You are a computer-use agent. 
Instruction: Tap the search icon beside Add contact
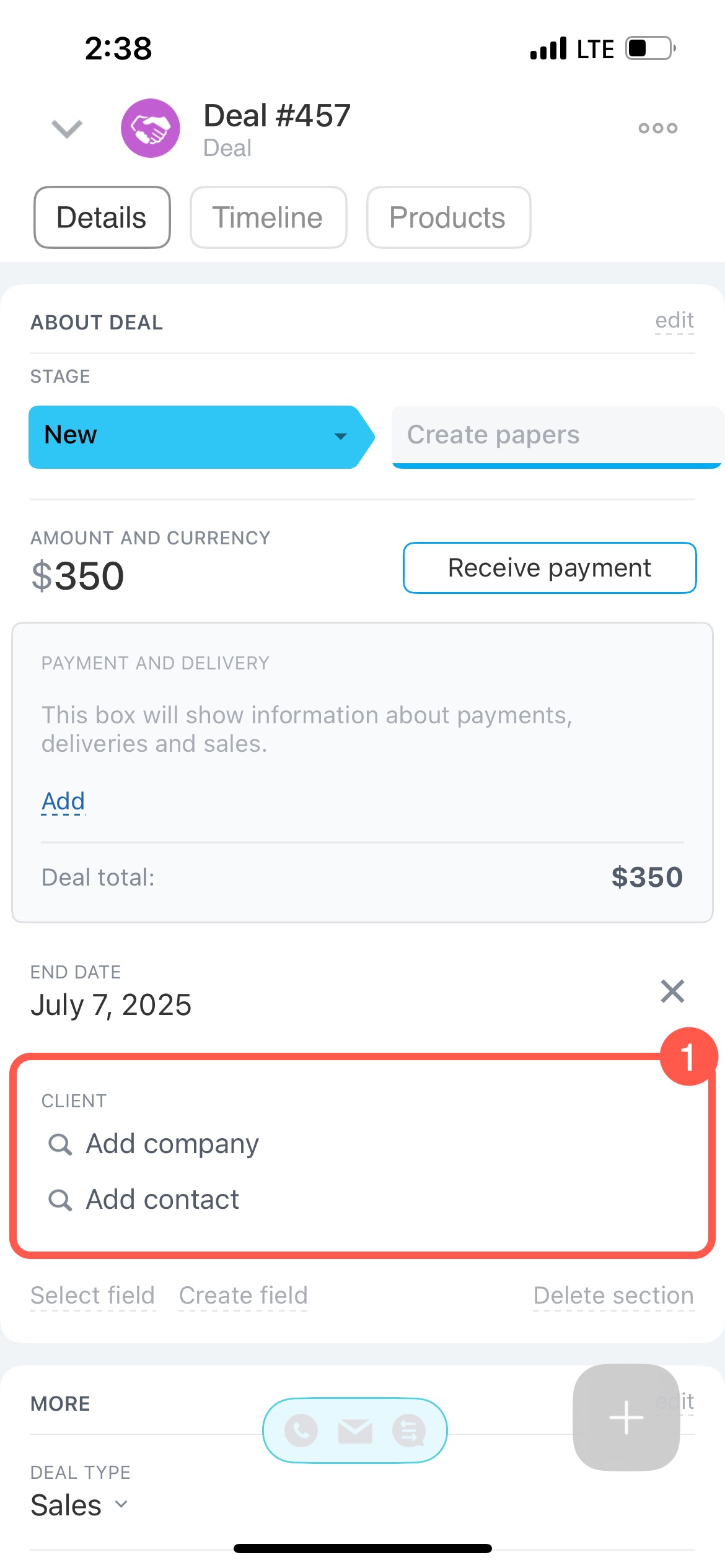[x=60, y=1200]
